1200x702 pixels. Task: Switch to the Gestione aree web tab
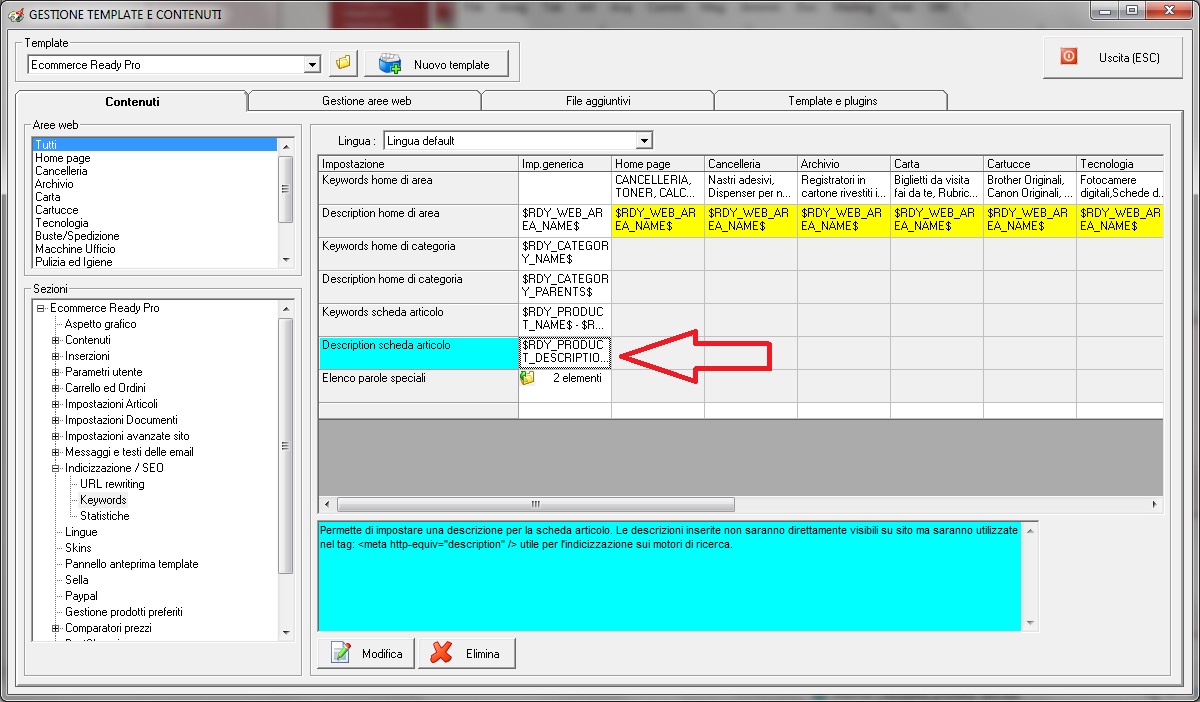point(366,101)
